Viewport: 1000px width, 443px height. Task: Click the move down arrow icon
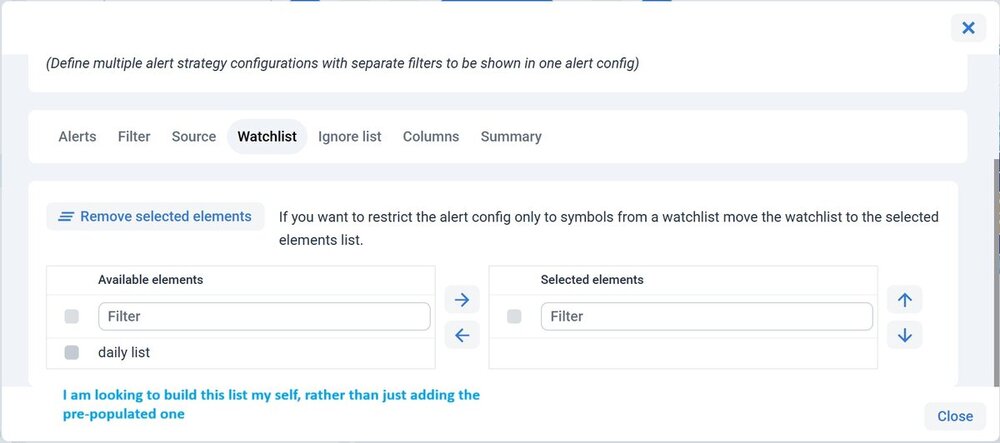click(904, 335)
